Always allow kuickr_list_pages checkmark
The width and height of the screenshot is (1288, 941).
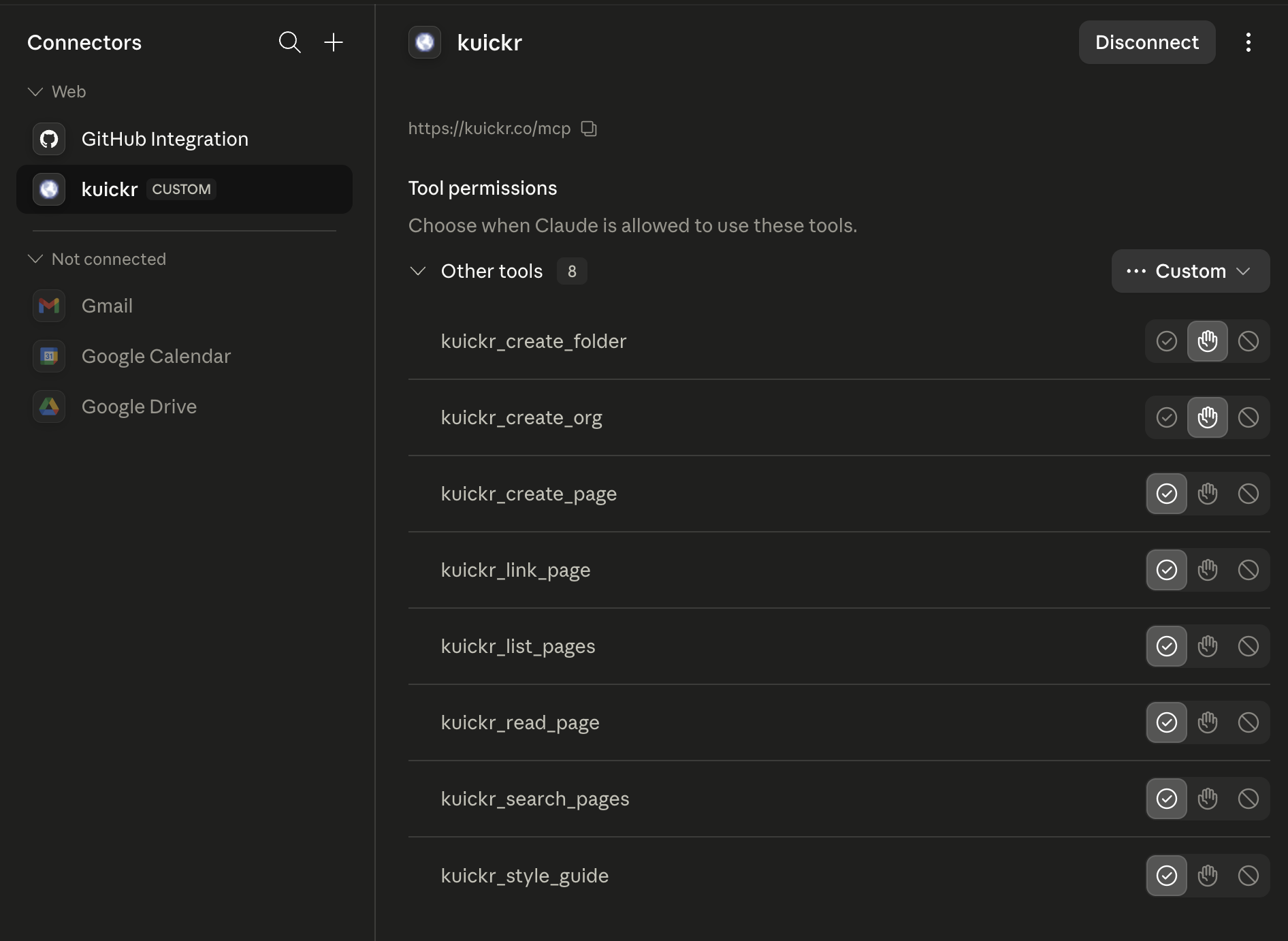click(1167, 646)
